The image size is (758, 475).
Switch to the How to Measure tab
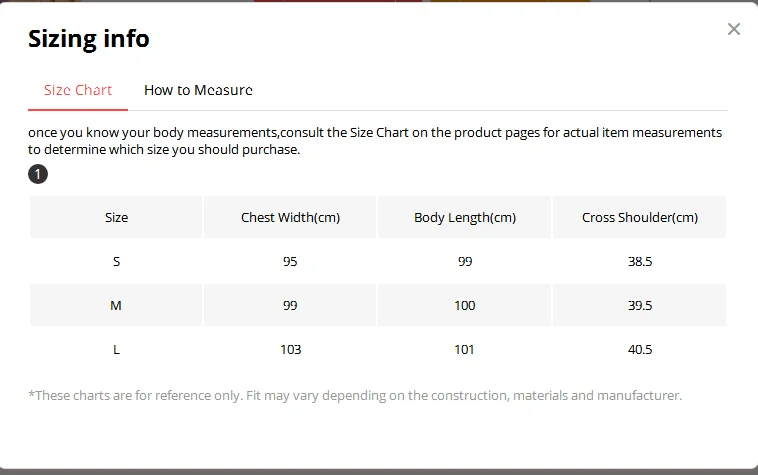click(x=198, y=90)
